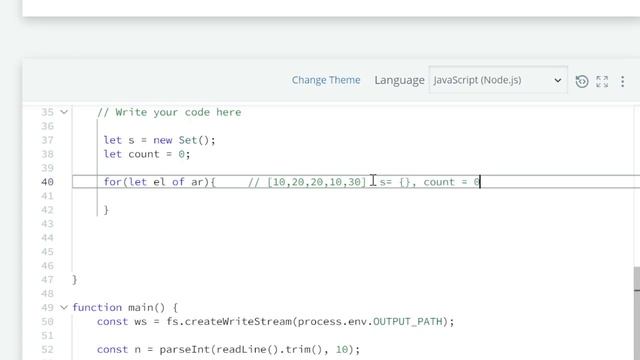Viewport: 640px width, 360px height.
Task: Click on 'for(let el of ar){' code text
Action: click(x=160, y=182)
